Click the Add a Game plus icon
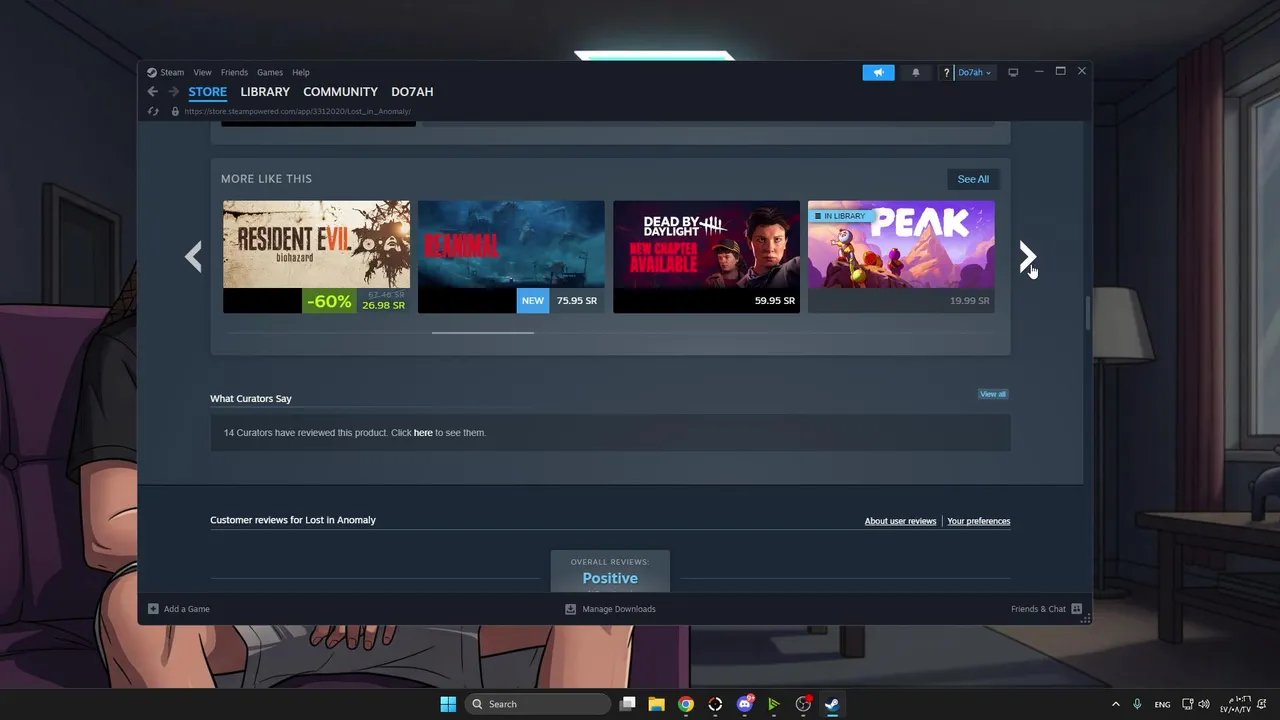 (x=153, y=609)
